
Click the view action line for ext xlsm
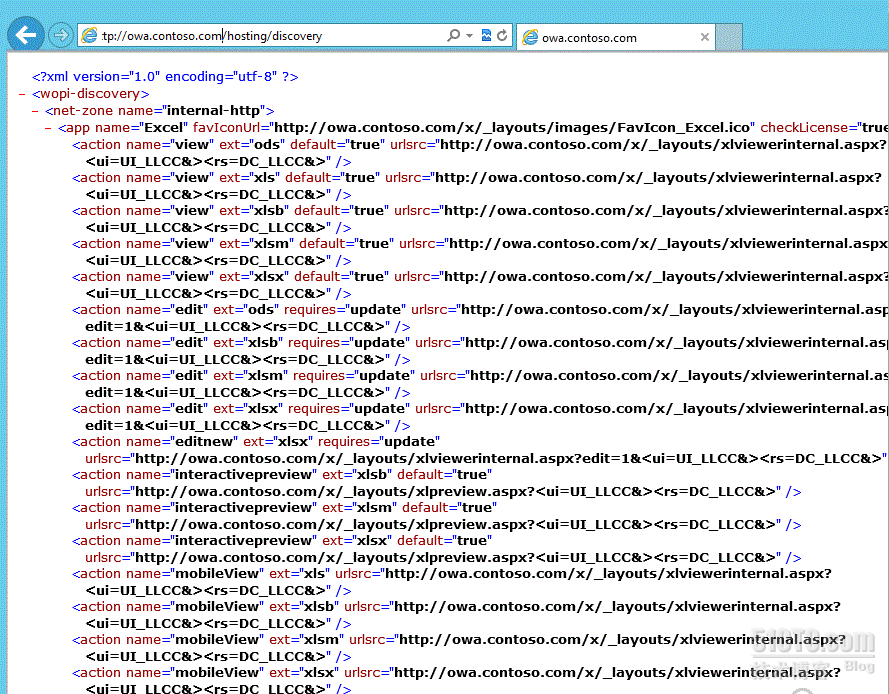click(480, 243)
